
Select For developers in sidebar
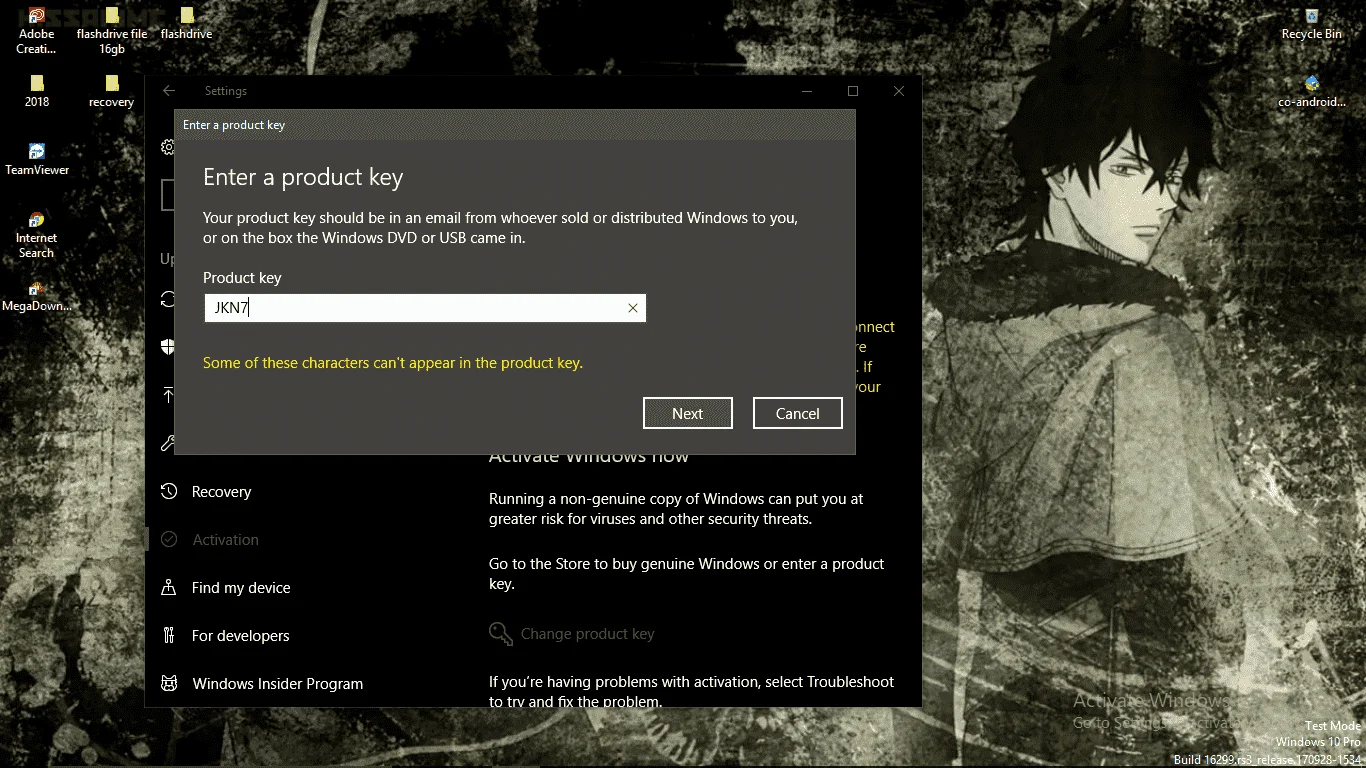[x=240, y=635]
